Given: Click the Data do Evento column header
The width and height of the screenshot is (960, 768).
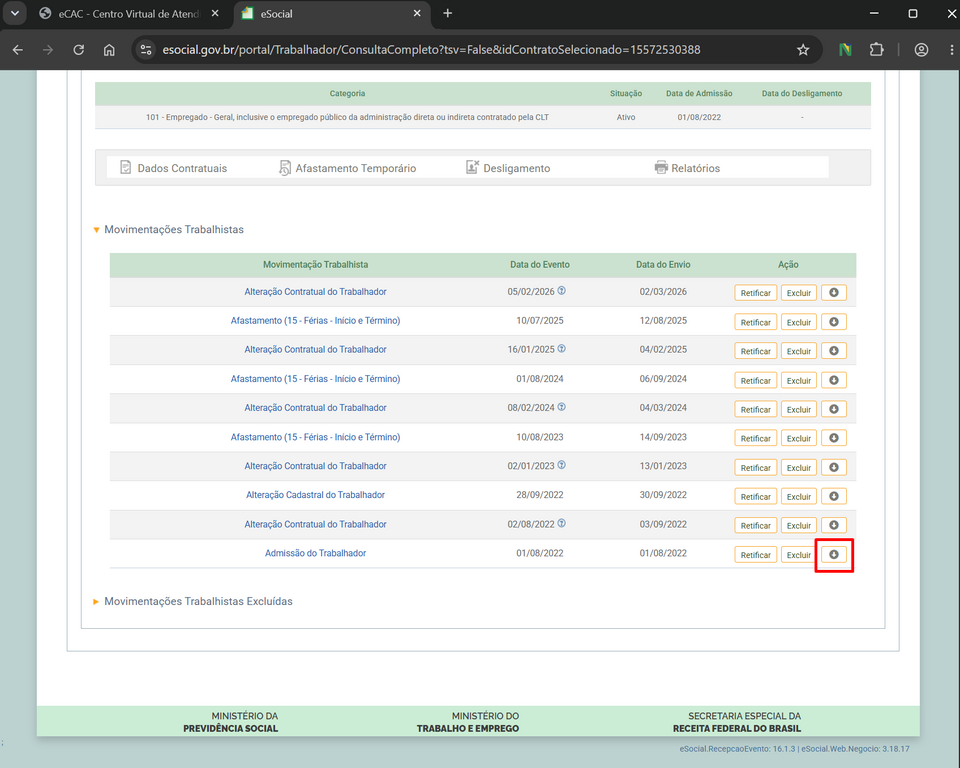Looking at the screenshot, I should [x=539, y=265].
